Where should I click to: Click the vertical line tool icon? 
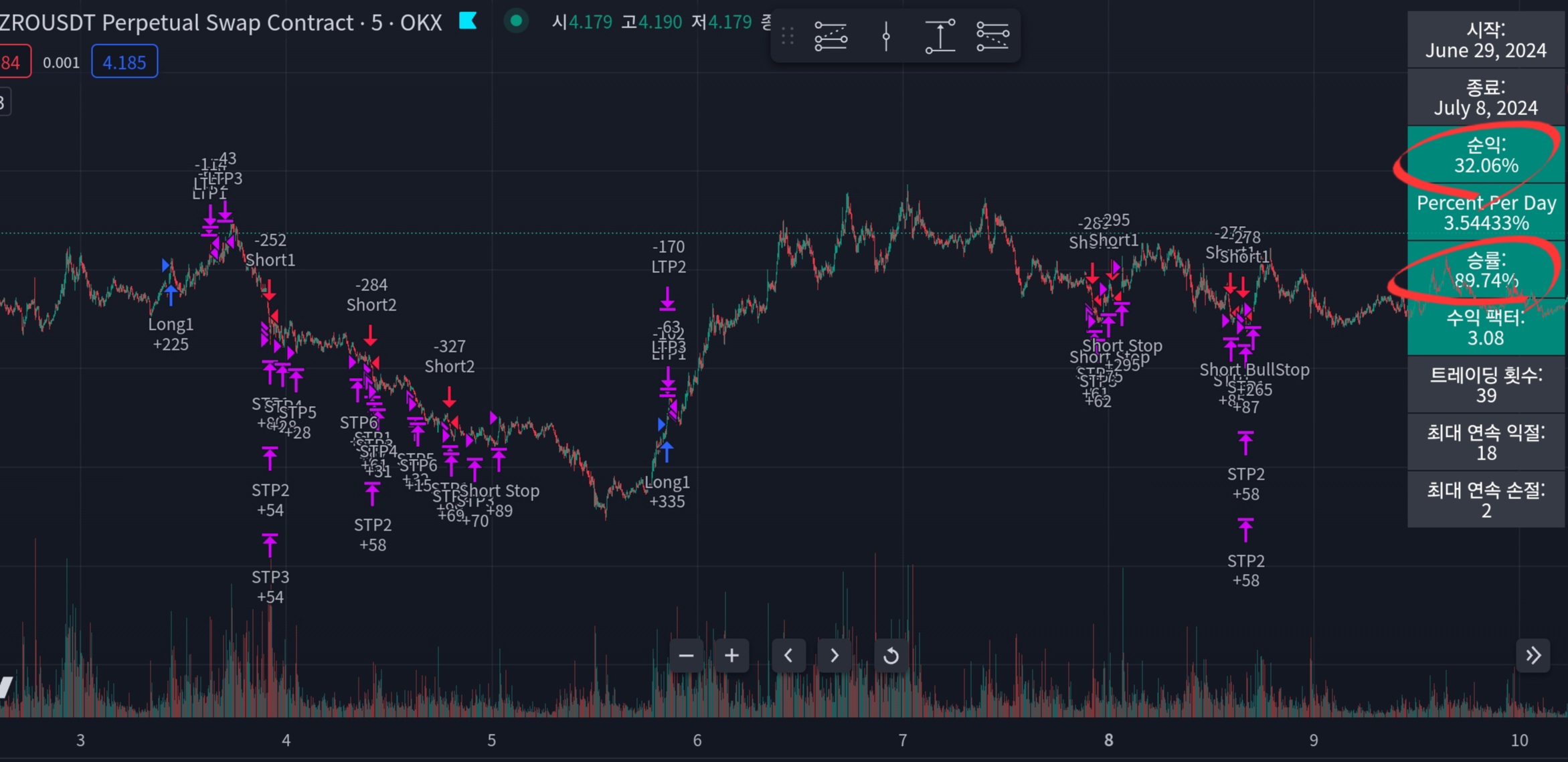tap(886, 35)
